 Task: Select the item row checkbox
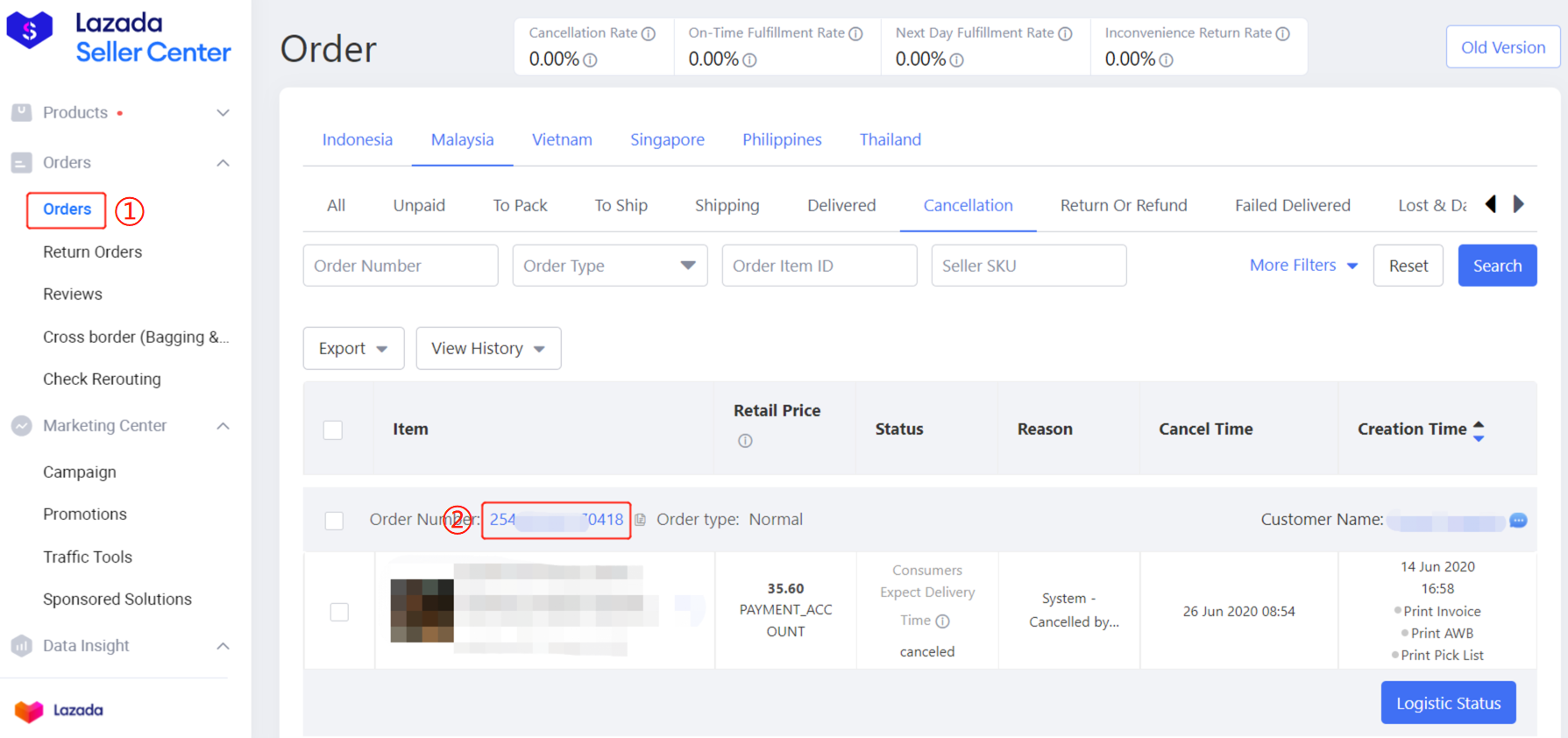coord(339,612)
